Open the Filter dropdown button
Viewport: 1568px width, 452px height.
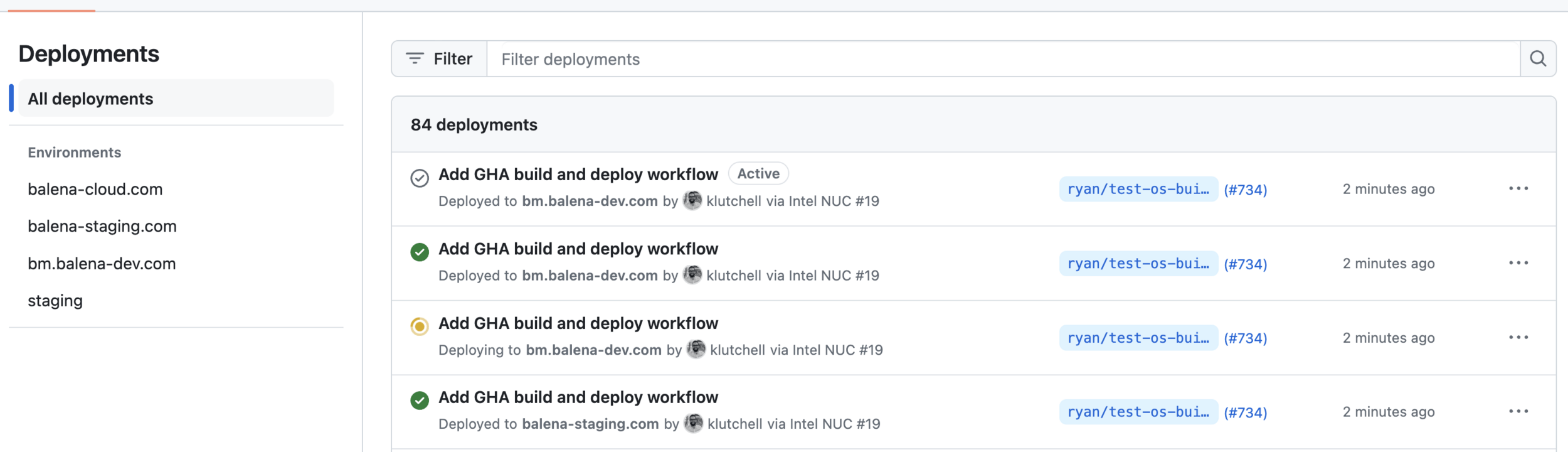pos(440,59)
